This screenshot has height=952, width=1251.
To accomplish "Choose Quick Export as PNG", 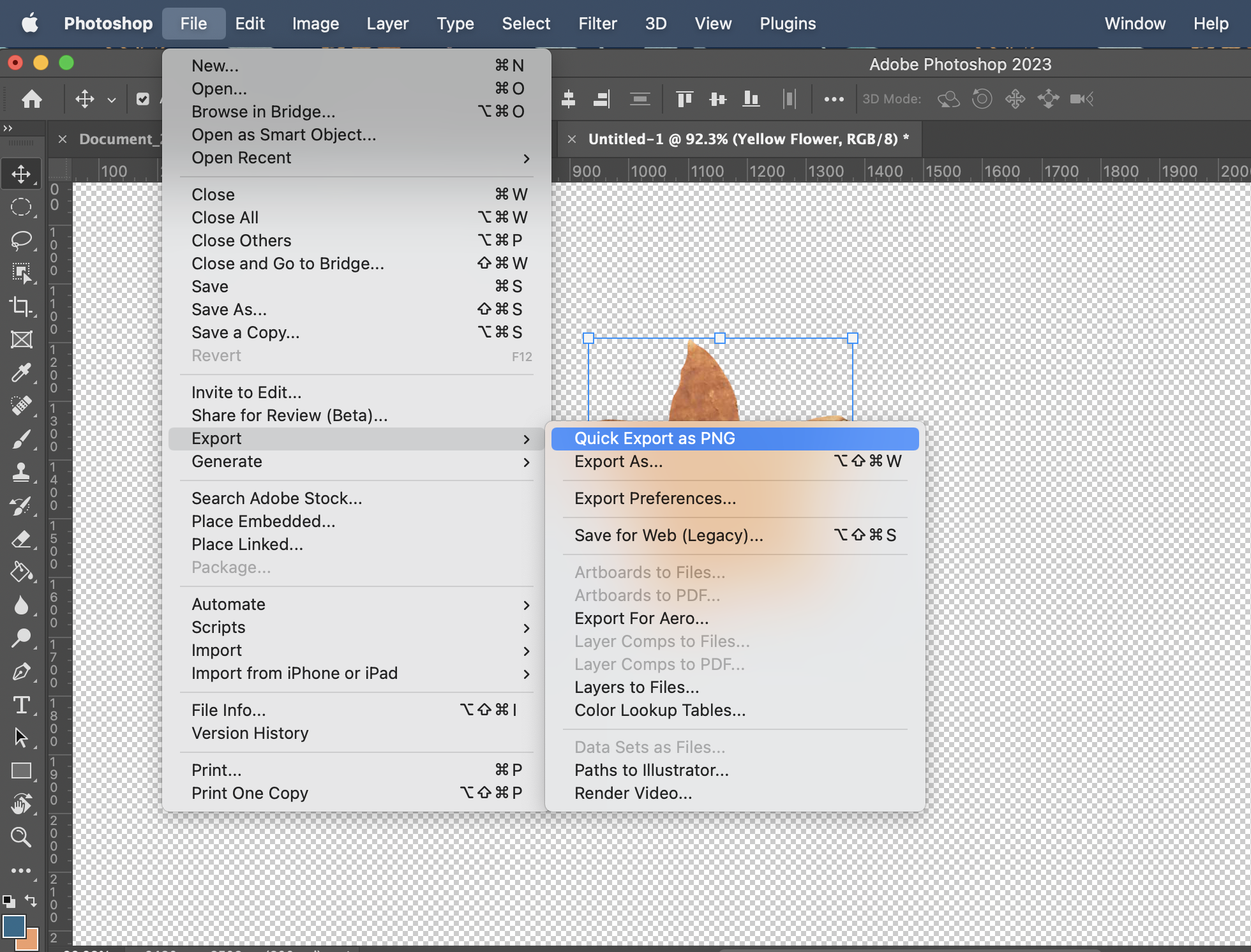I will click(x=654, y=438).
